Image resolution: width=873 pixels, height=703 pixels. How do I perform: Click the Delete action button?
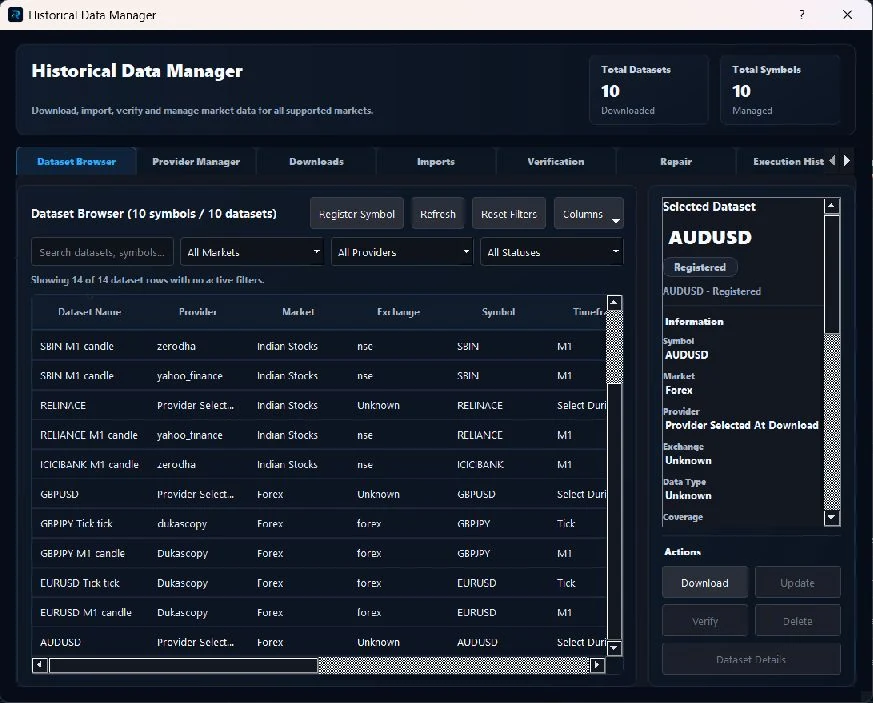(x=797, y=621)
